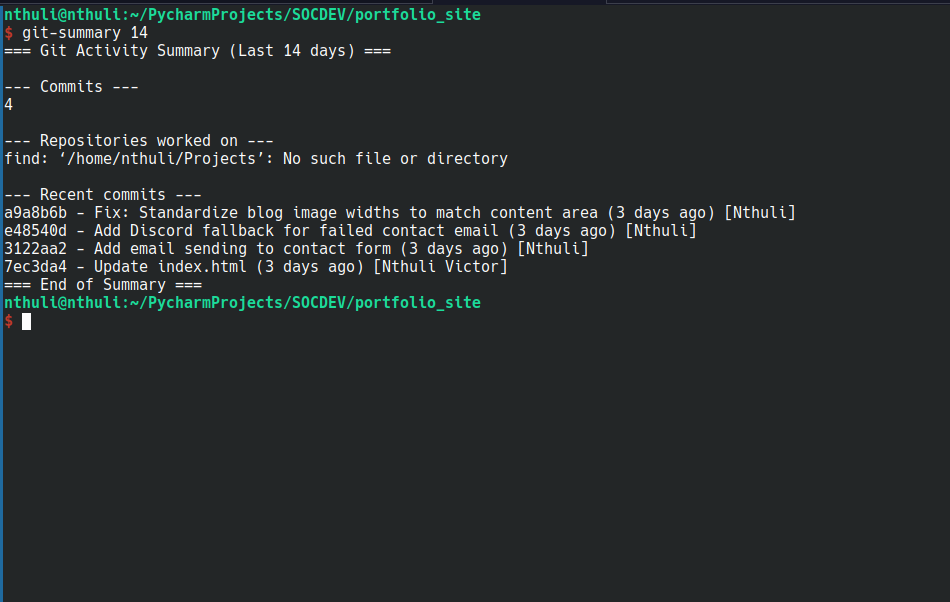Screen dimensions: 950x602
Task: Click the git-summary 14 command text
Action: pos(85,33)
